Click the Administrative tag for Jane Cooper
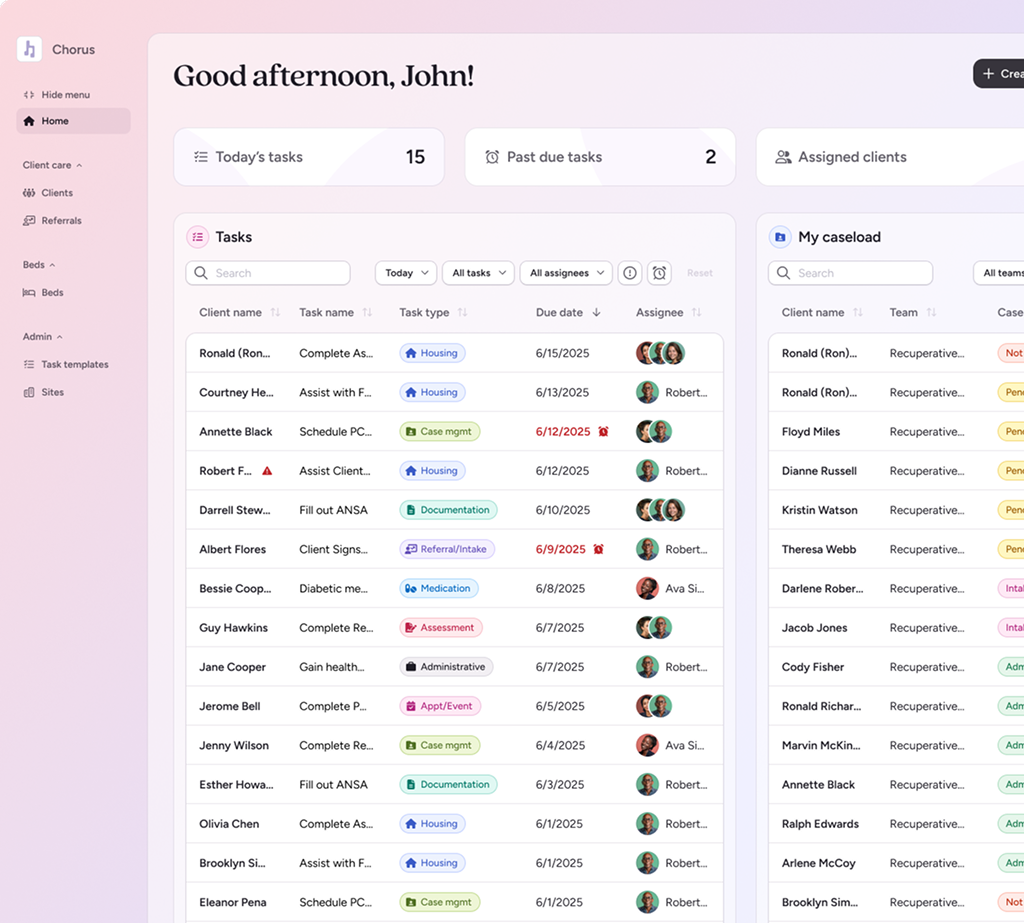This screenshot has width=1024, height=923. [446, 666]
